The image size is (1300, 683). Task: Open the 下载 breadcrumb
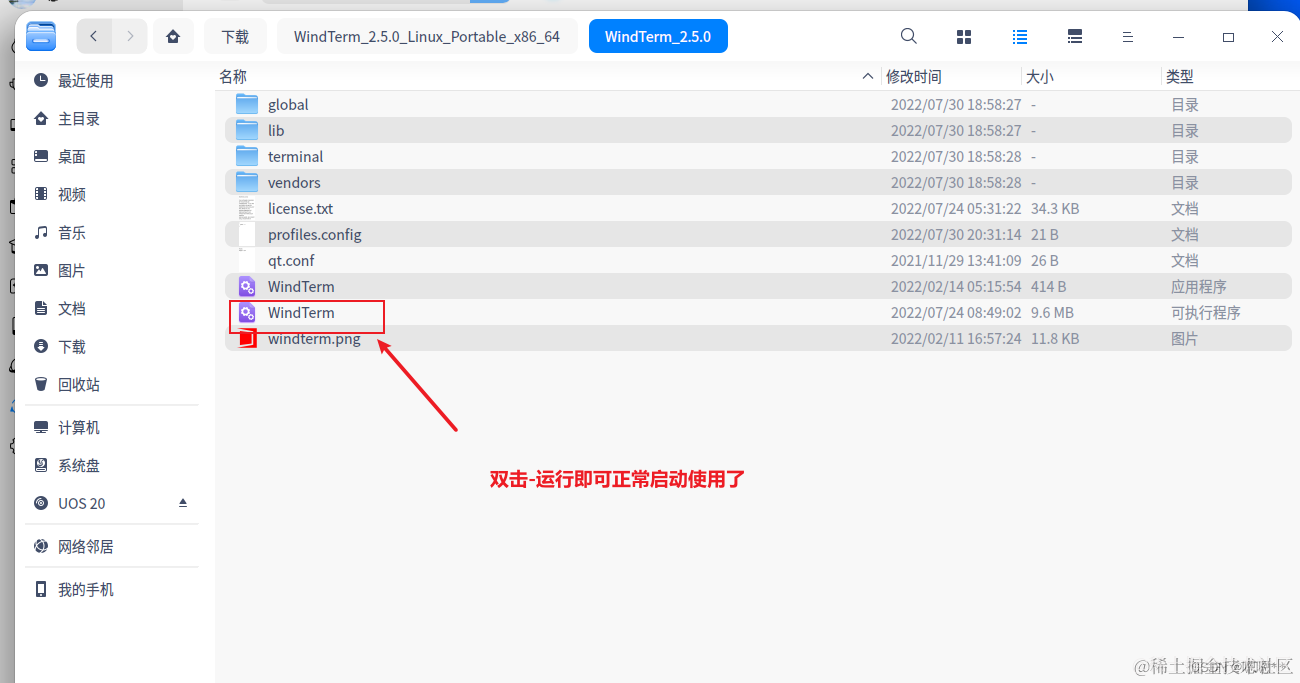[x=235, y=36]
